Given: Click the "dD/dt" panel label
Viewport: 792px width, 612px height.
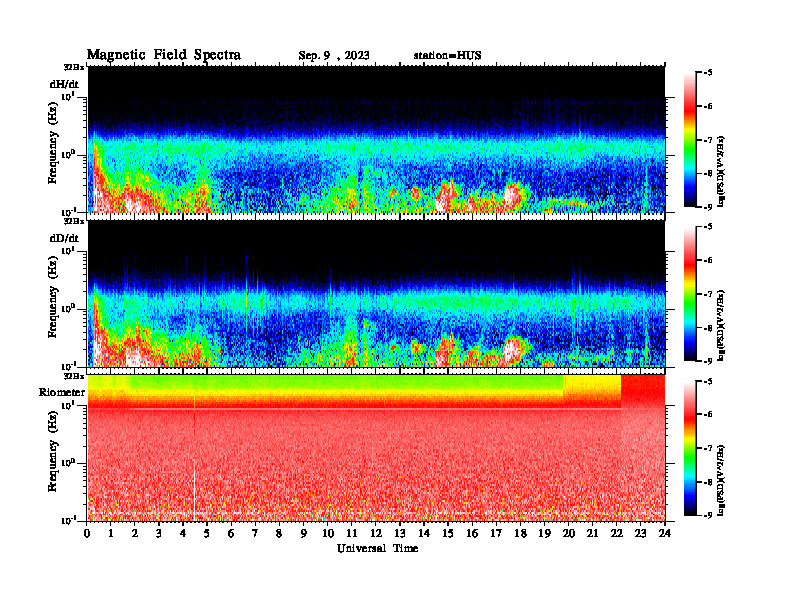Looking at the screenshot, I should pos(64,238).
